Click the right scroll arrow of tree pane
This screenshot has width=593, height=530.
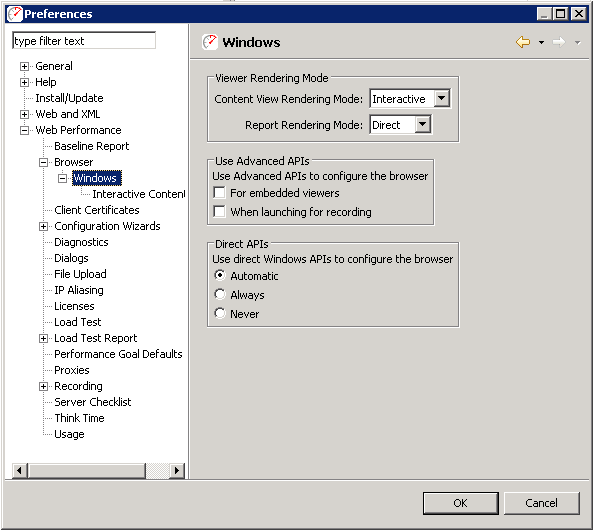[177, 471]
